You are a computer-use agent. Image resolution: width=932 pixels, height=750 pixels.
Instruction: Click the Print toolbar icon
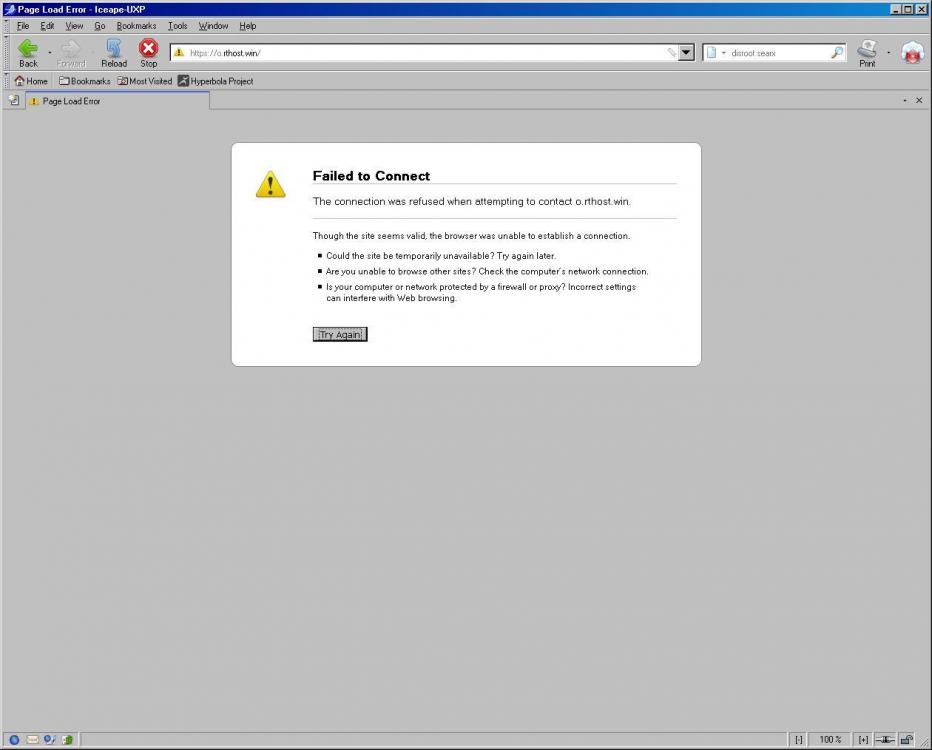point(867,52)
